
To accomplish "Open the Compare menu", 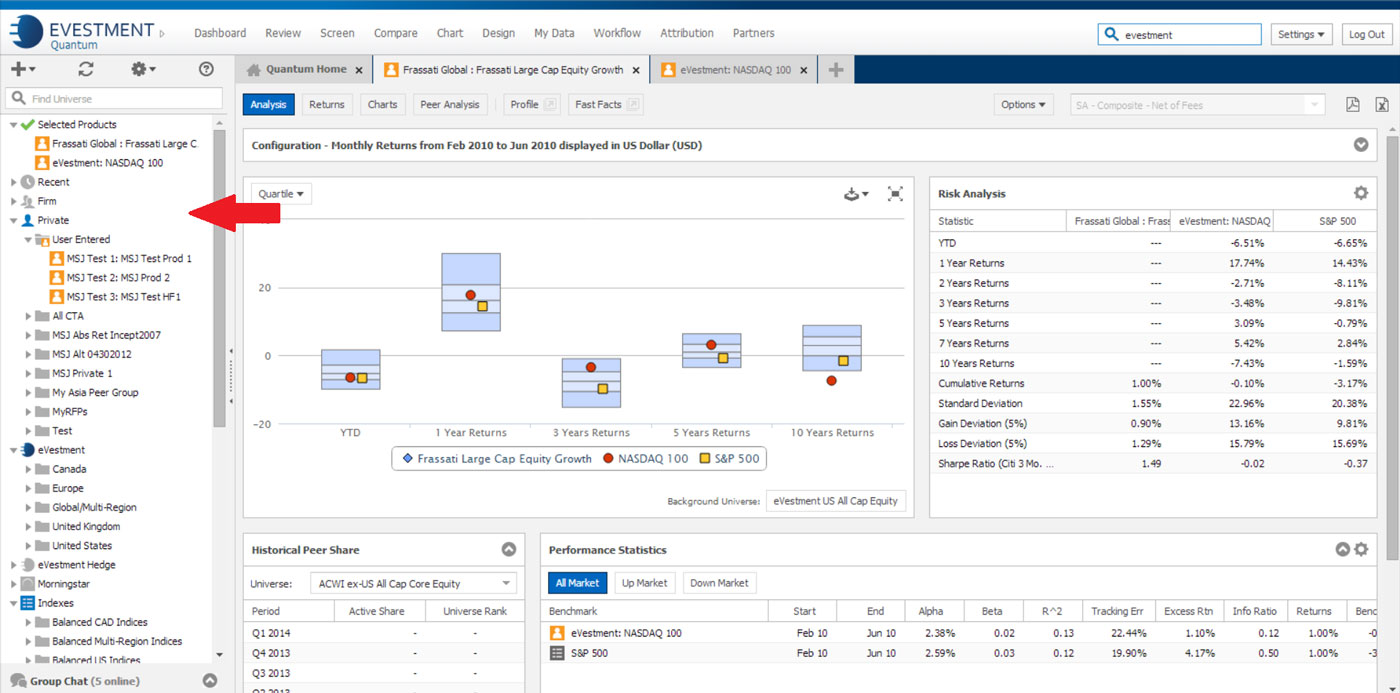I will tap(396, 33).
